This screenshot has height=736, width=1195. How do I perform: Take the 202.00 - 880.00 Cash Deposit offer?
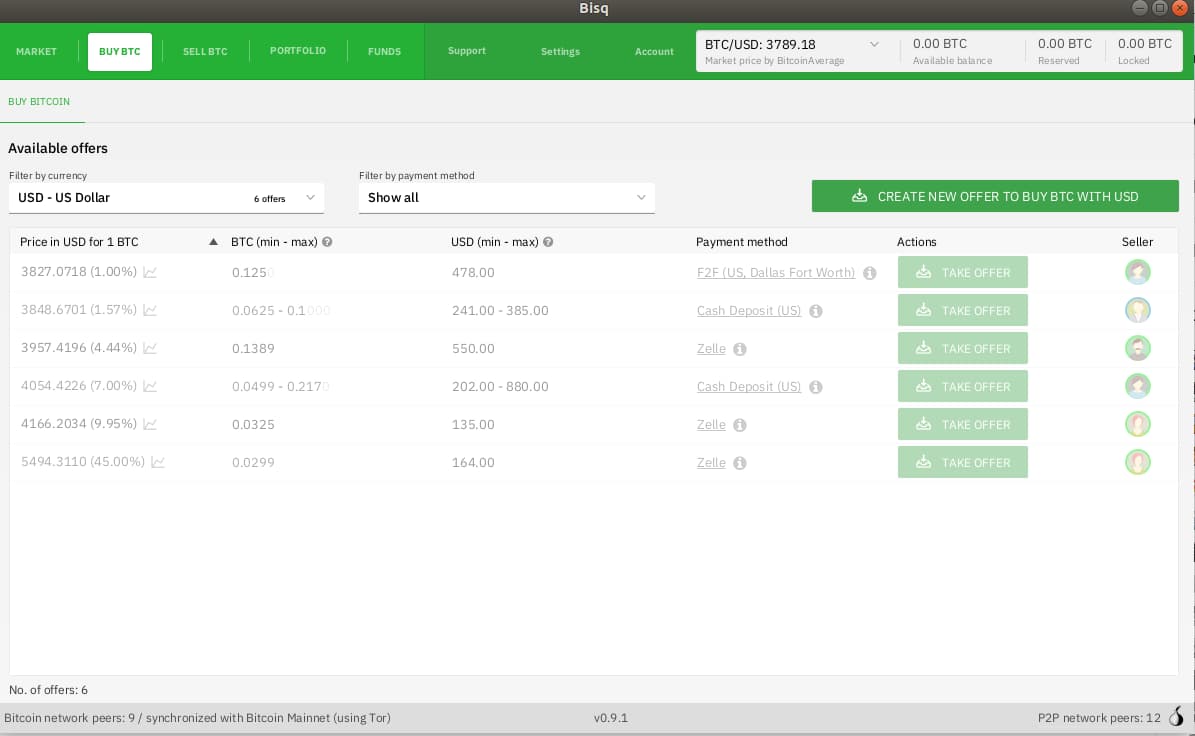point(963,386)
